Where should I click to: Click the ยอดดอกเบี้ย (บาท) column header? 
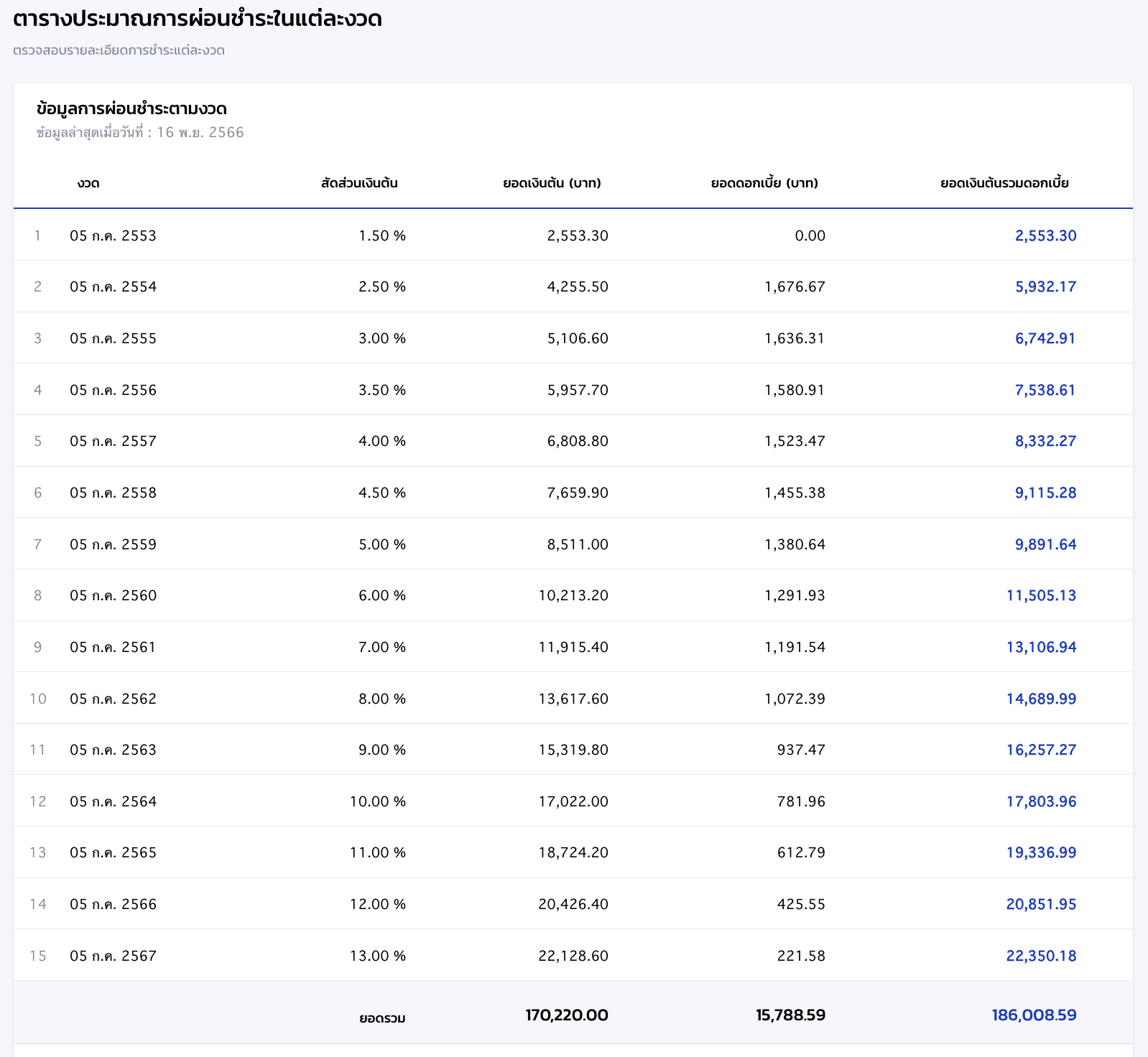coord(764,183)
